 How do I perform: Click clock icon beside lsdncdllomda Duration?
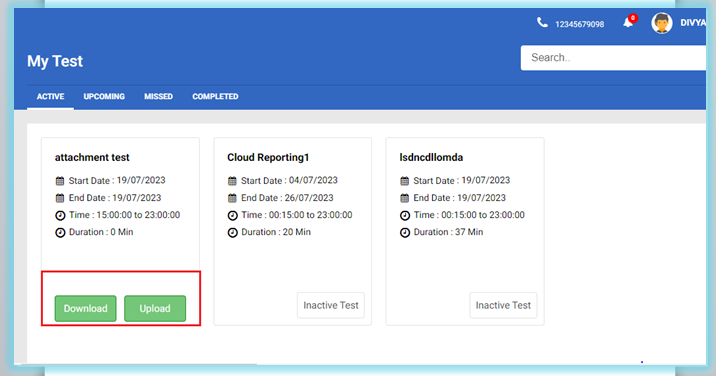[x=405, y=233]
